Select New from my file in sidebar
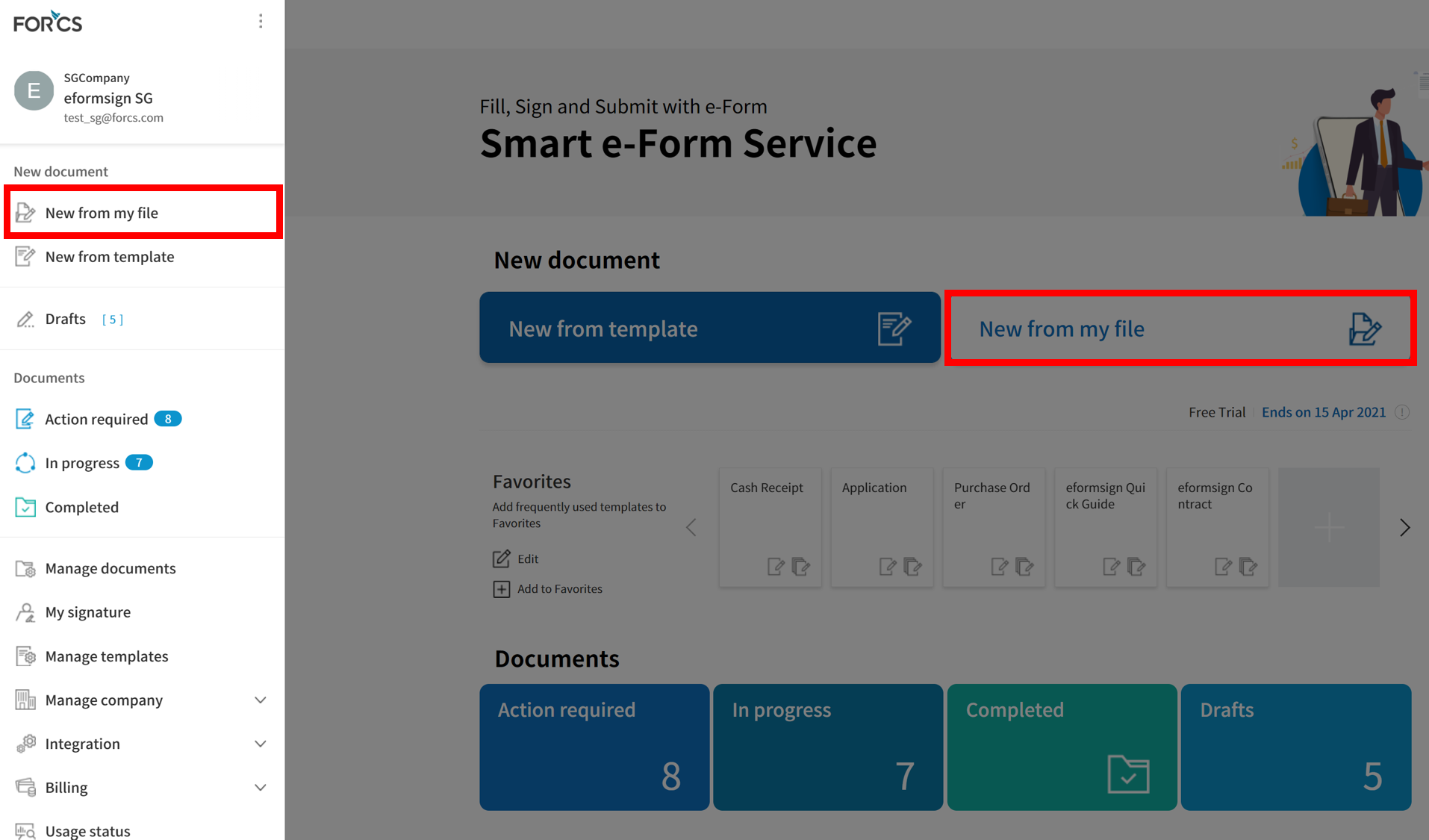Viewport: 1429px width, 840px height. pos(143,213)
